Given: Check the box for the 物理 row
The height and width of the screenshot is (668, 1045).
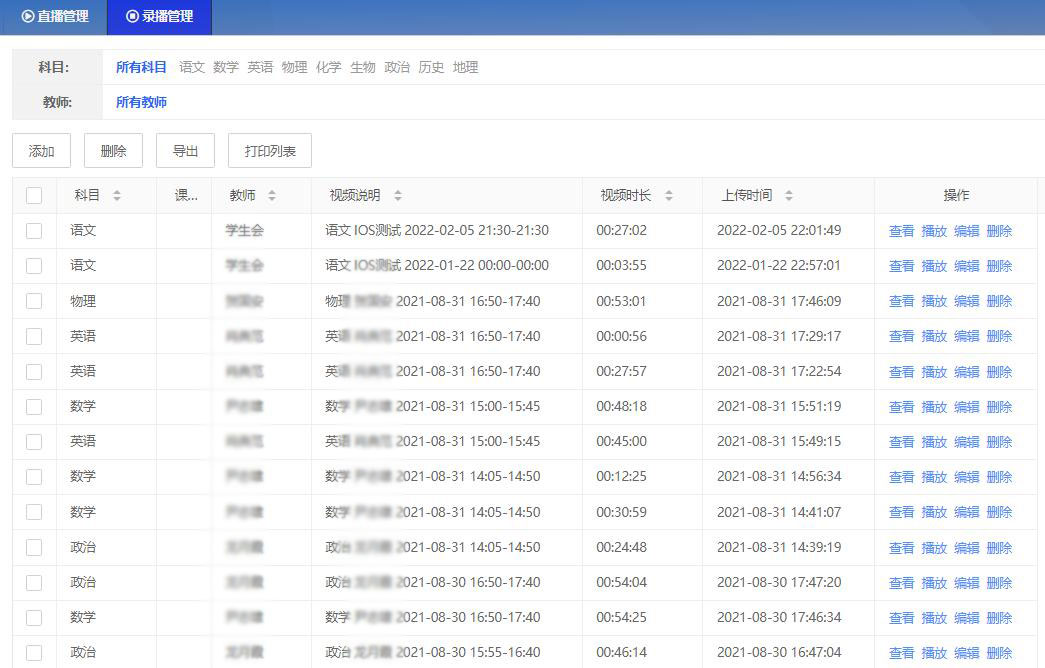Looking at the screenshot, I should tap(34, 301).
